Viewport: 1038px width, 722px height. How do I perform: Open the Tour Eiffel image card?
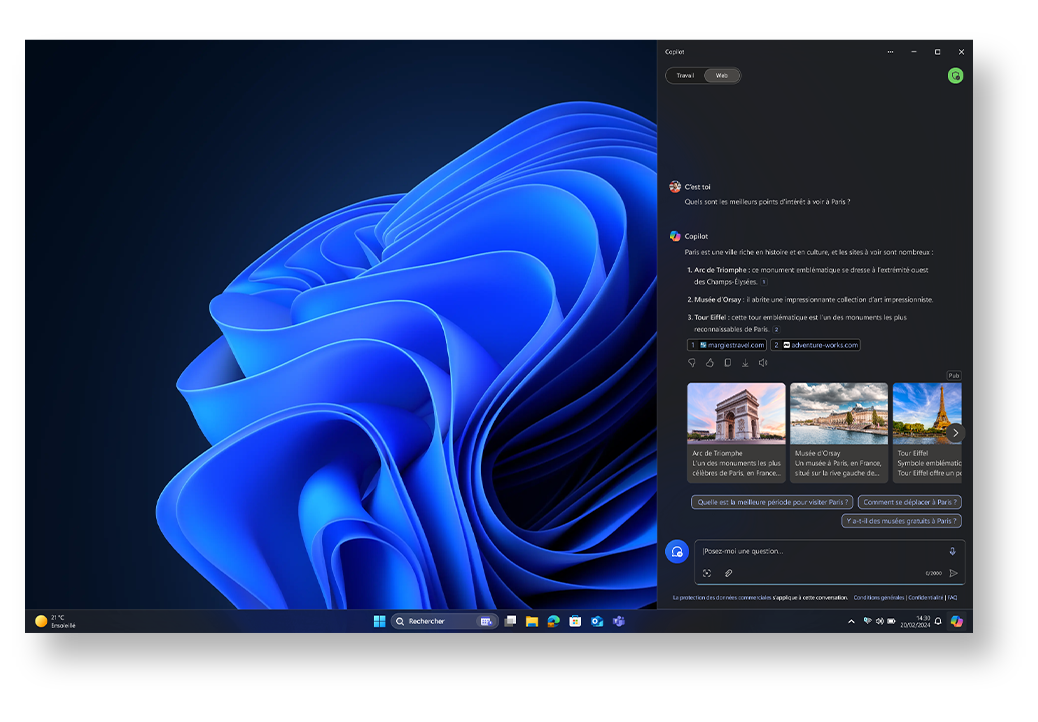[x=927, y=432]
